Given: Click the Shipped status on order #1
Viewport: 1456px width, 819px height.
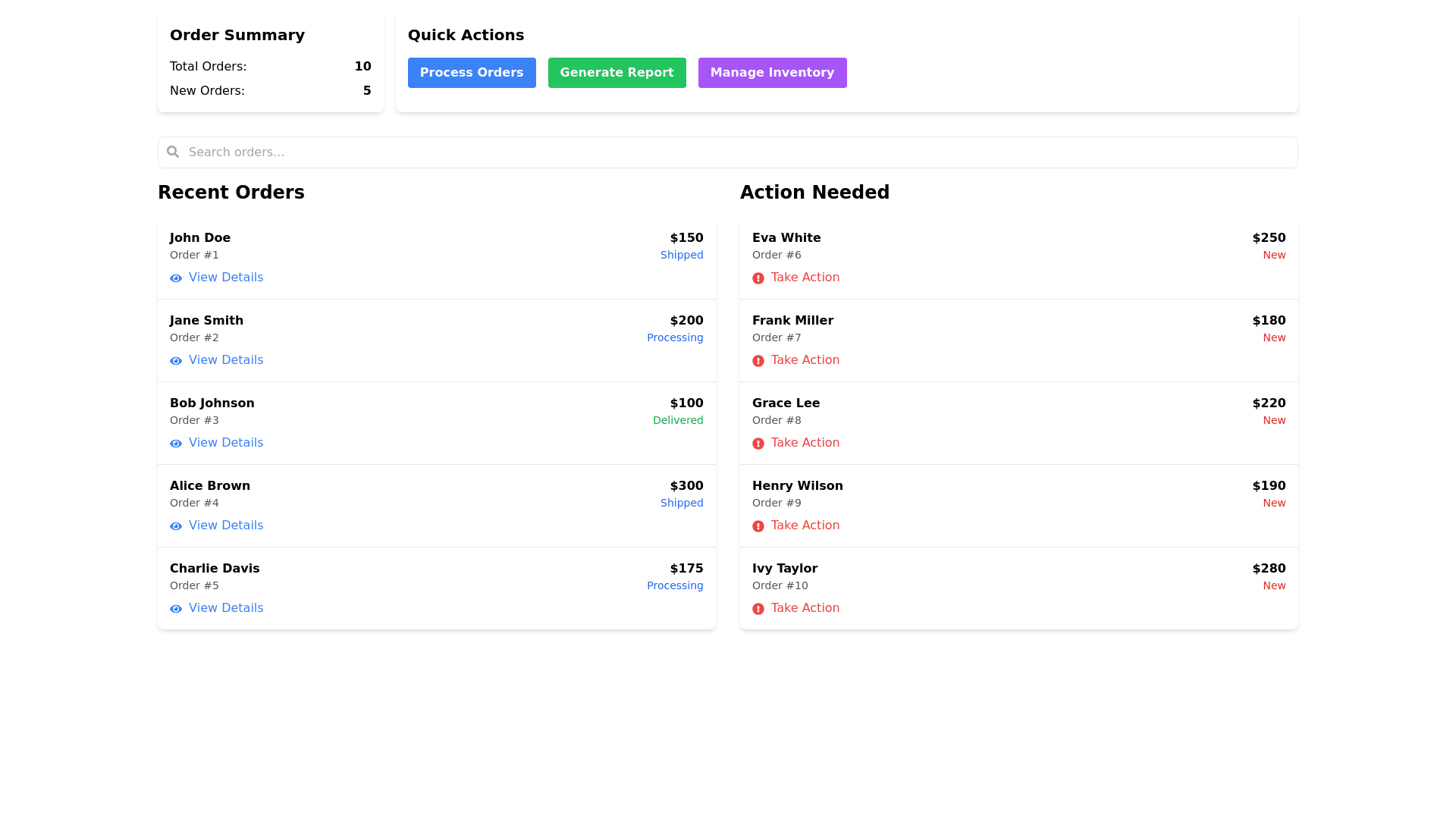Looking at the screenshot, I should coord(681,255).
